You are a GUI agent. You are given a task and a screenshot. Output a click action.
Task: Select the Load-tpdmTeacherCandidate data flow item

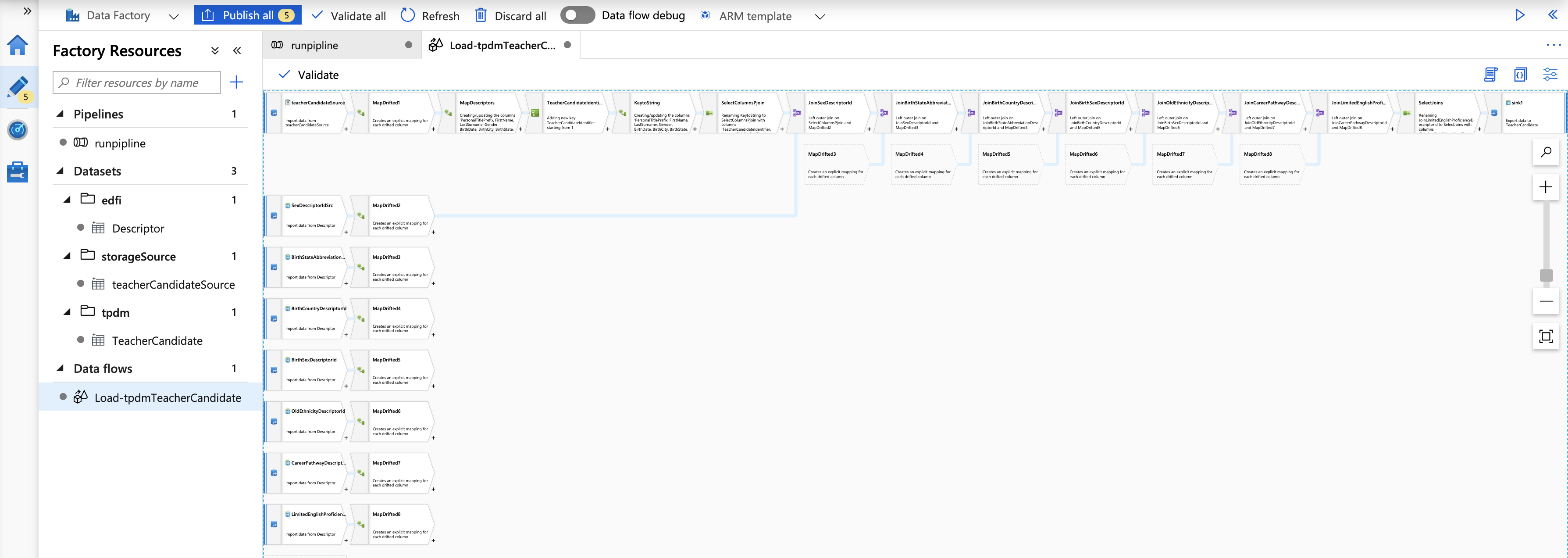pos(167,398)
